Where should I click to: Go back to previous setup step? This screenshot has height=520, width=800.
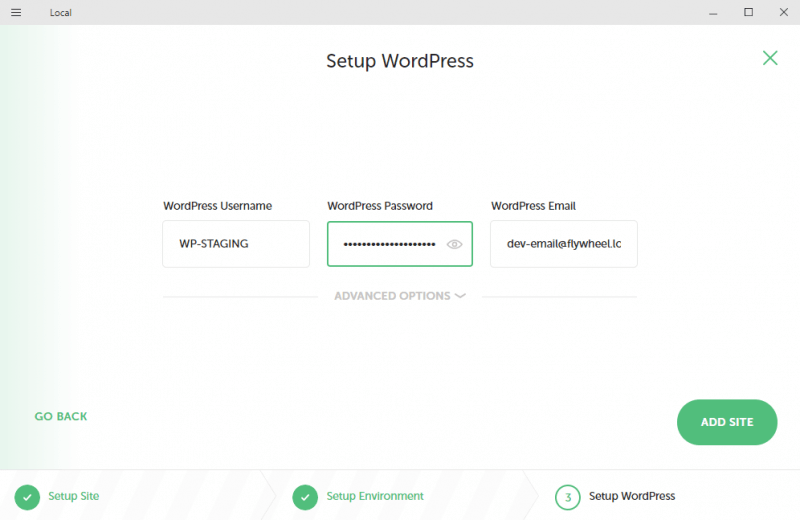coord(61,416)
